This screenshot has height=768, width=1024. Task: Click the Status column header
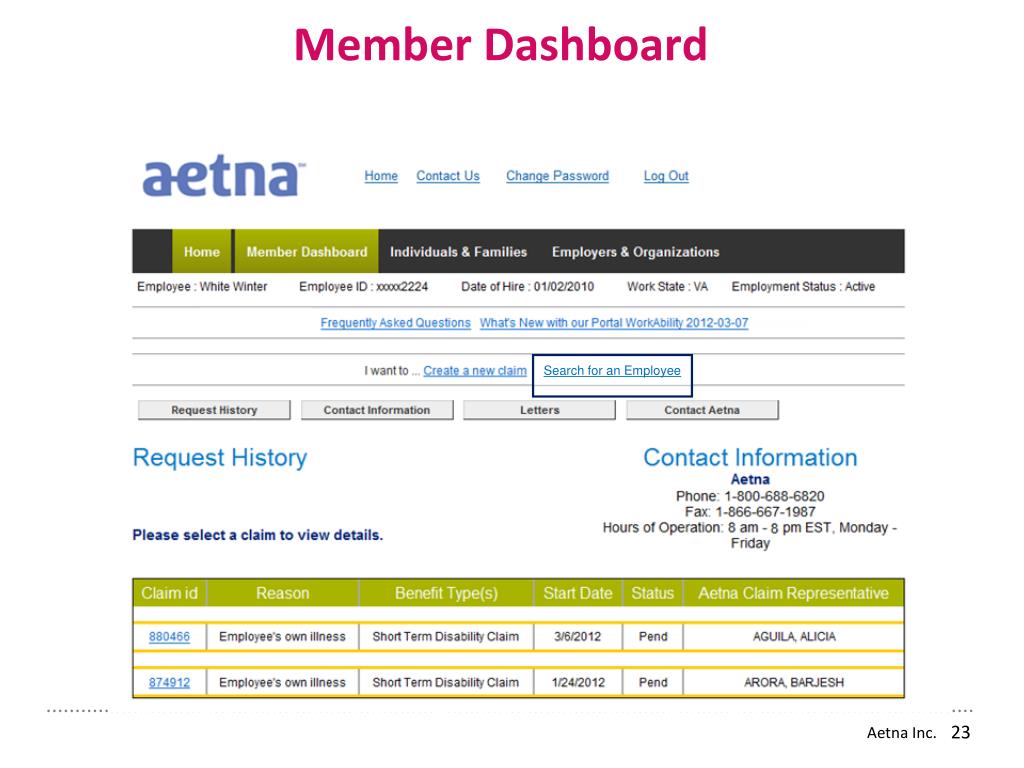652,593
